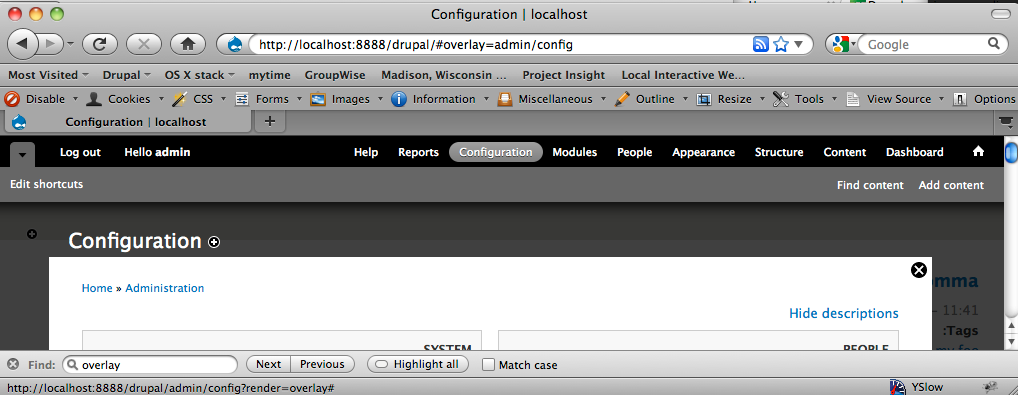Open Content in the Drupal toolbar
Screen dimensions: 1018x395
pyautogui.click(x=845, y=152)
